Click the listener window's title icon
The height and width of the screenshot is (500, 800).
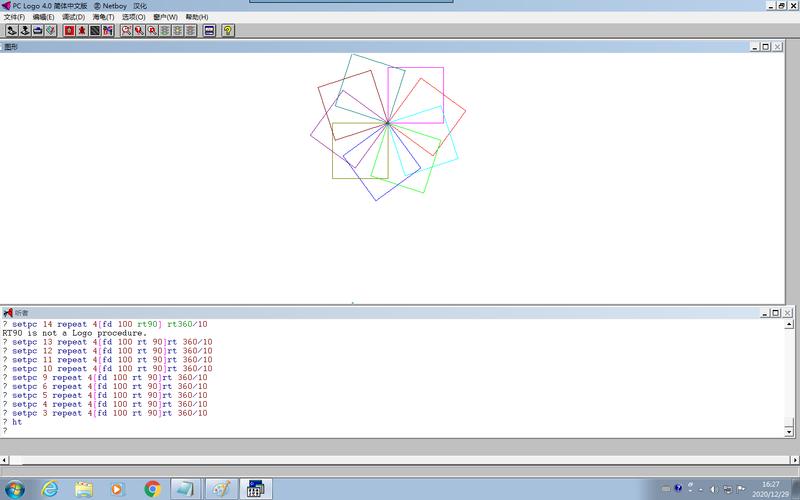pos(7,313)
